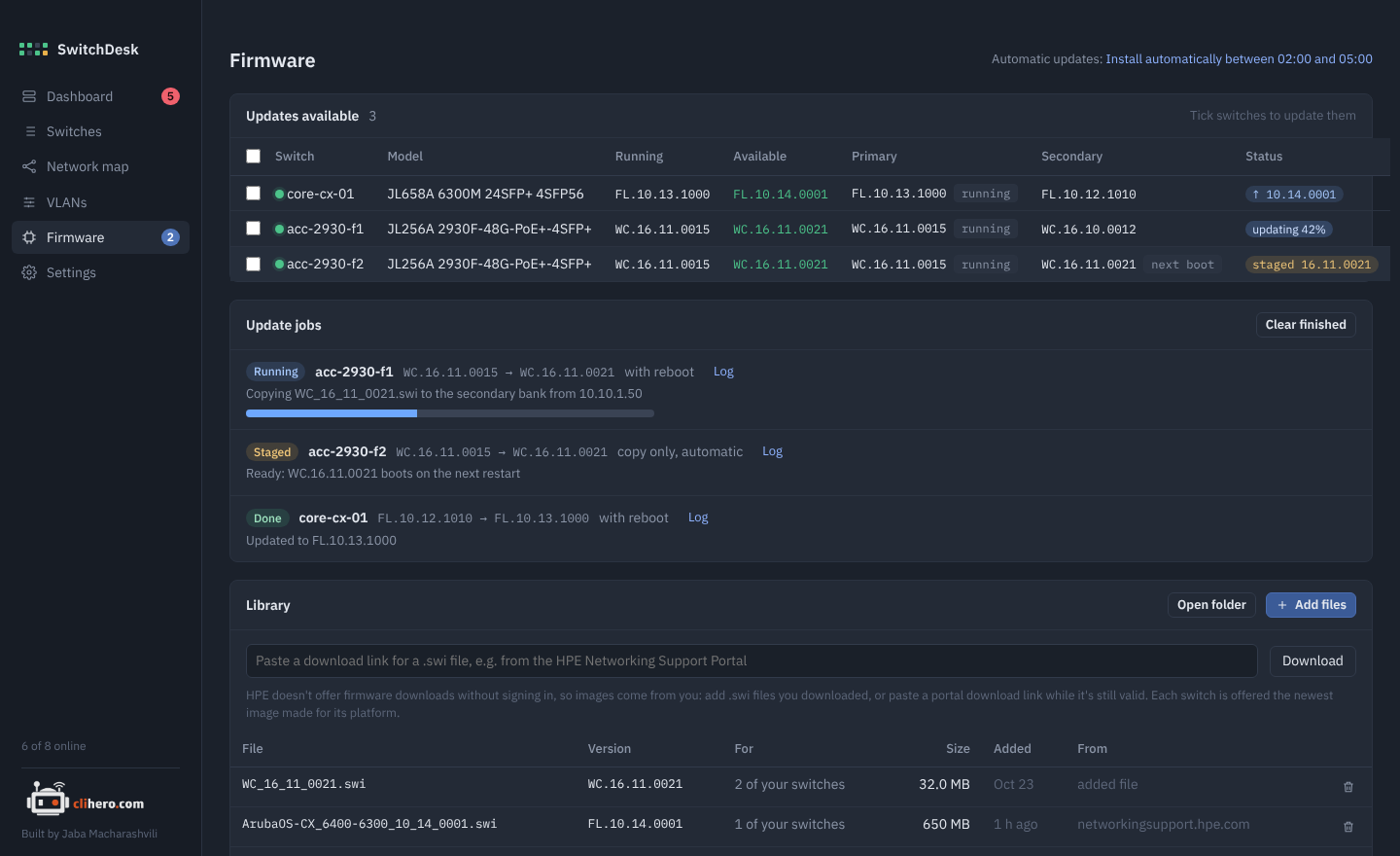Screen dimensions: 1400x856
Task: Open the Settings page
Action: [100, 272]
